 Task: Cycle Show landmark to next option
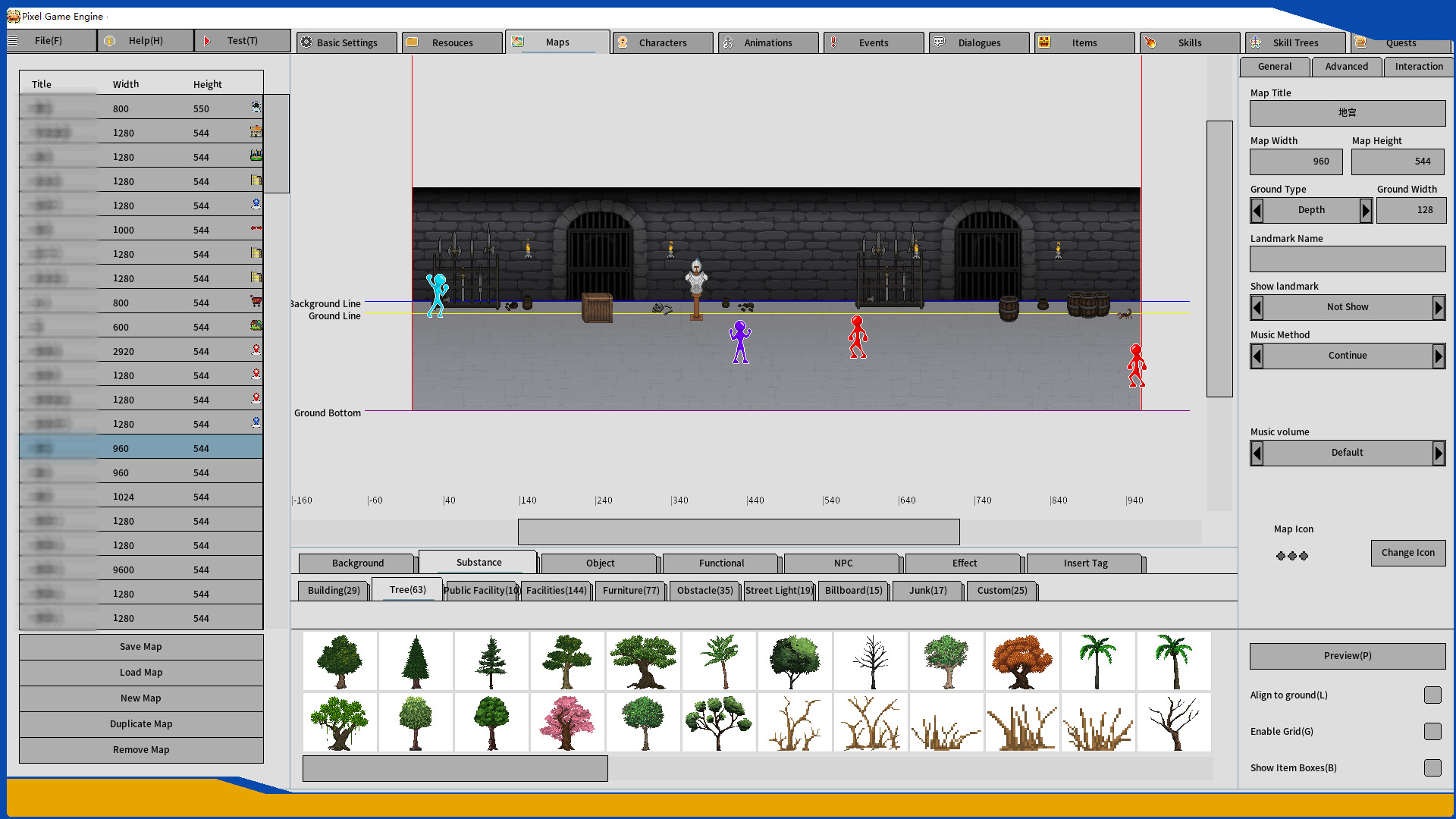tap(1439, 307)
